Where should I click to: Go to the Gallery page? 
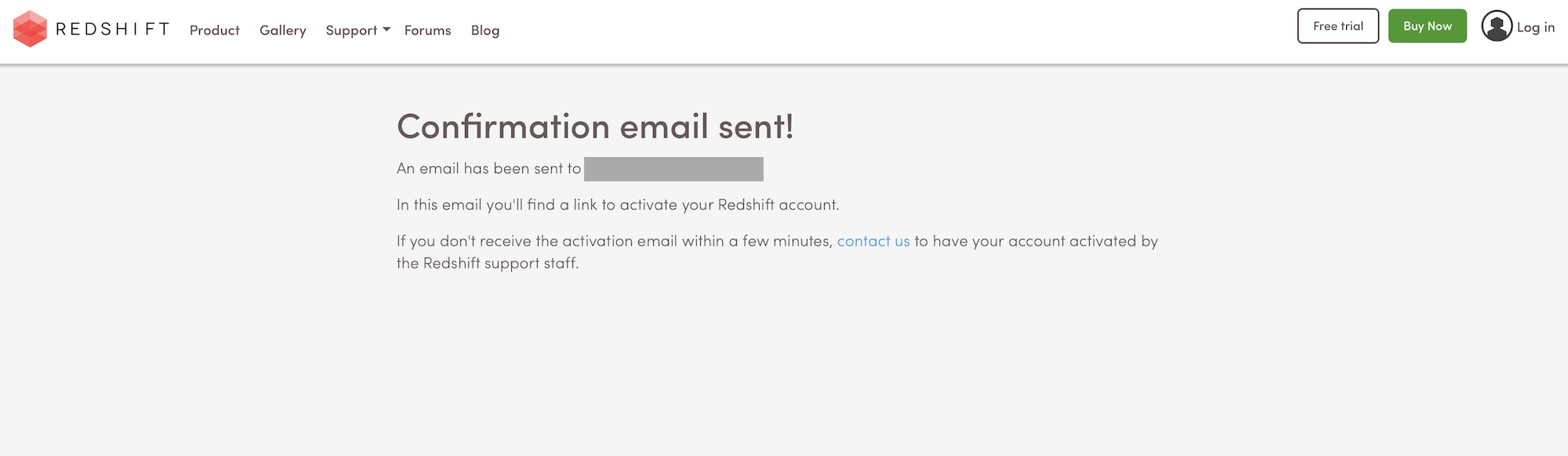click(282, 31)
